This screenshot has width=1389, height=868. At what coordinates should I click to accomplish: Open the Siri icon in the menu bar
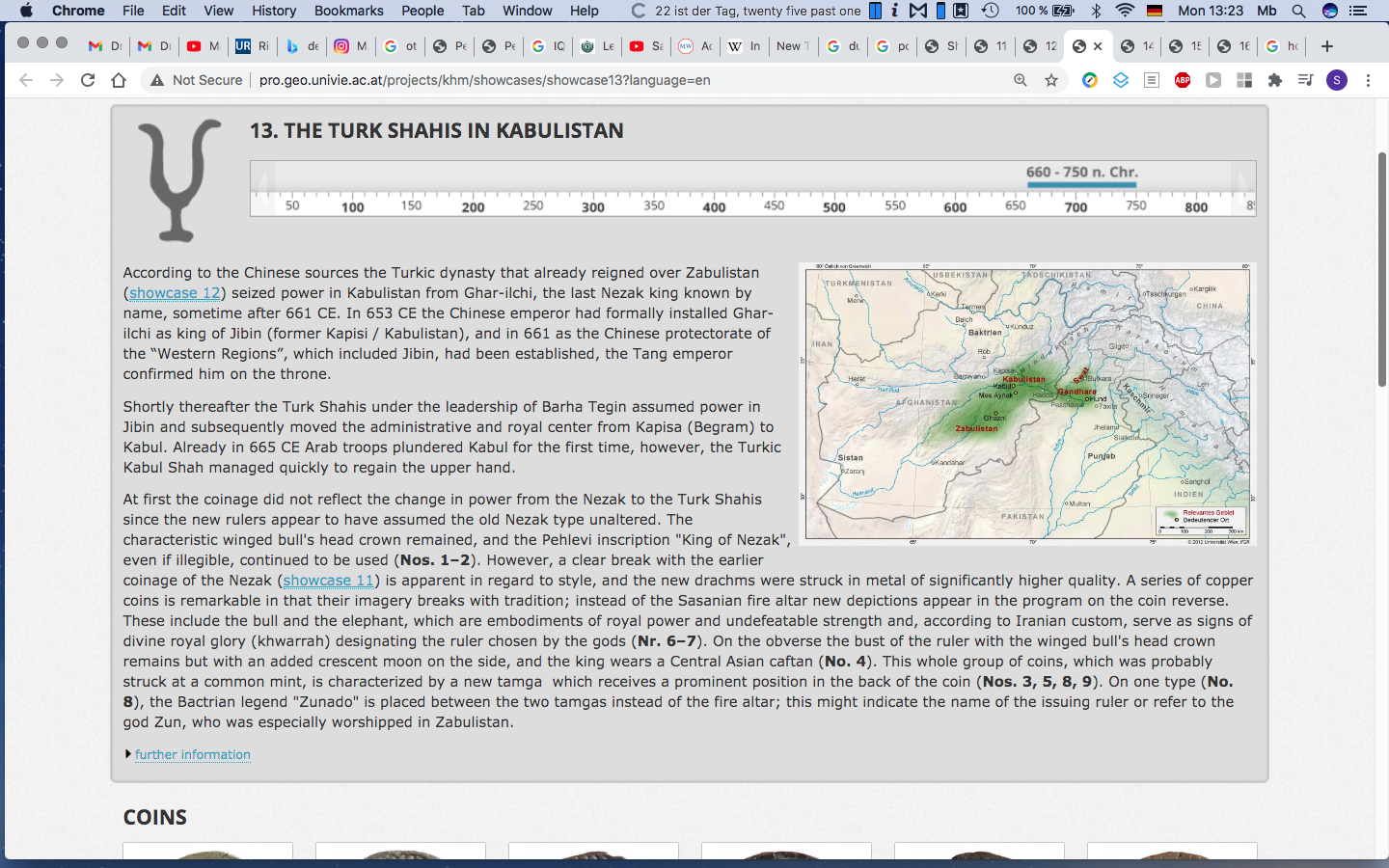[x=1330, y=11]
